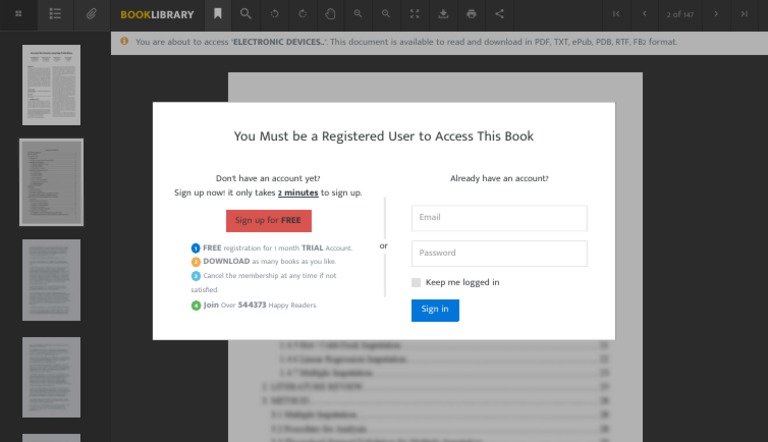
Task: Click the 'Join Over 544373' step 4 badge
Action: coord(195,305)
